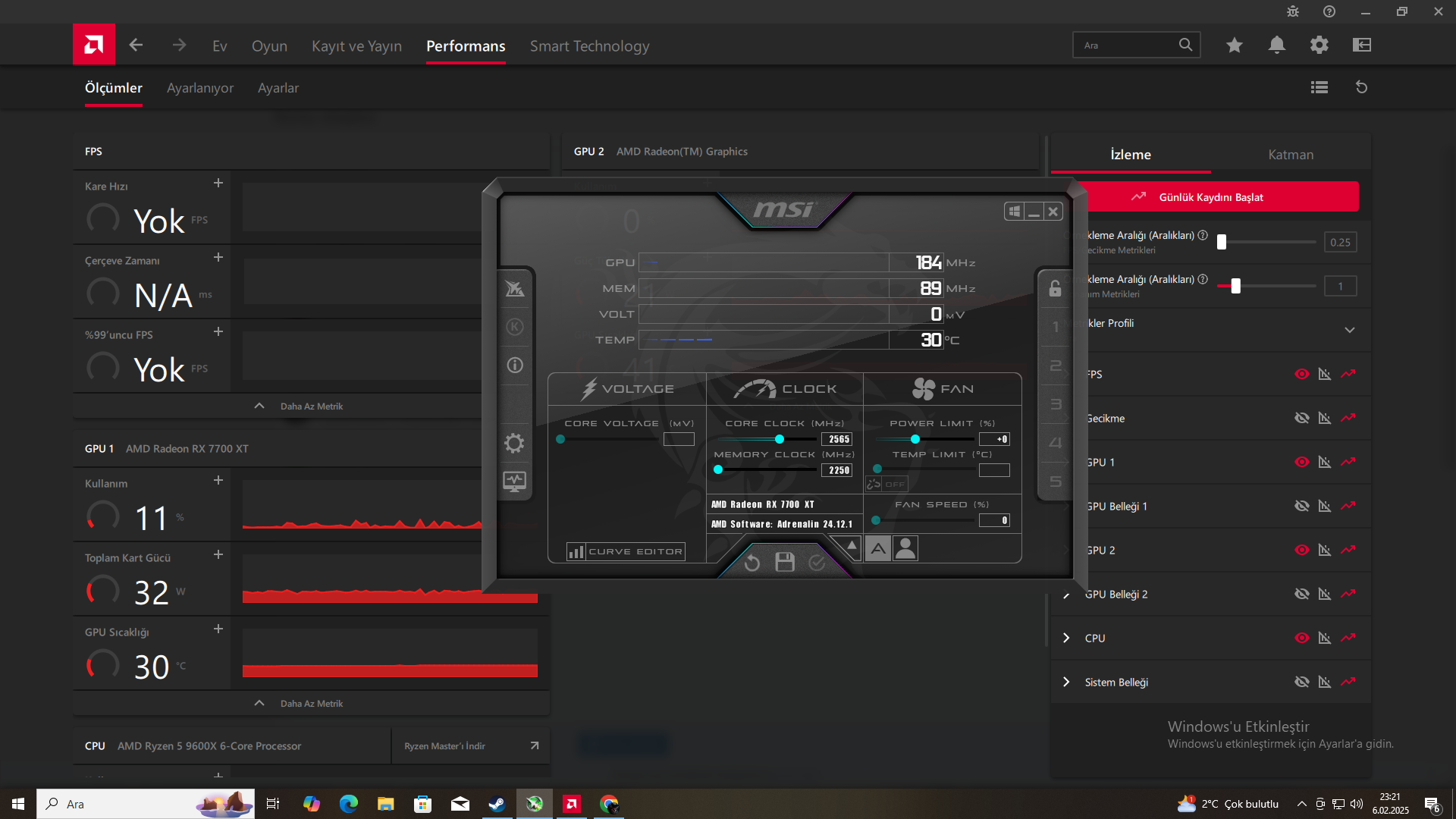Toggle FPS visibility eye in the İzleme list

click(1302, 374)
